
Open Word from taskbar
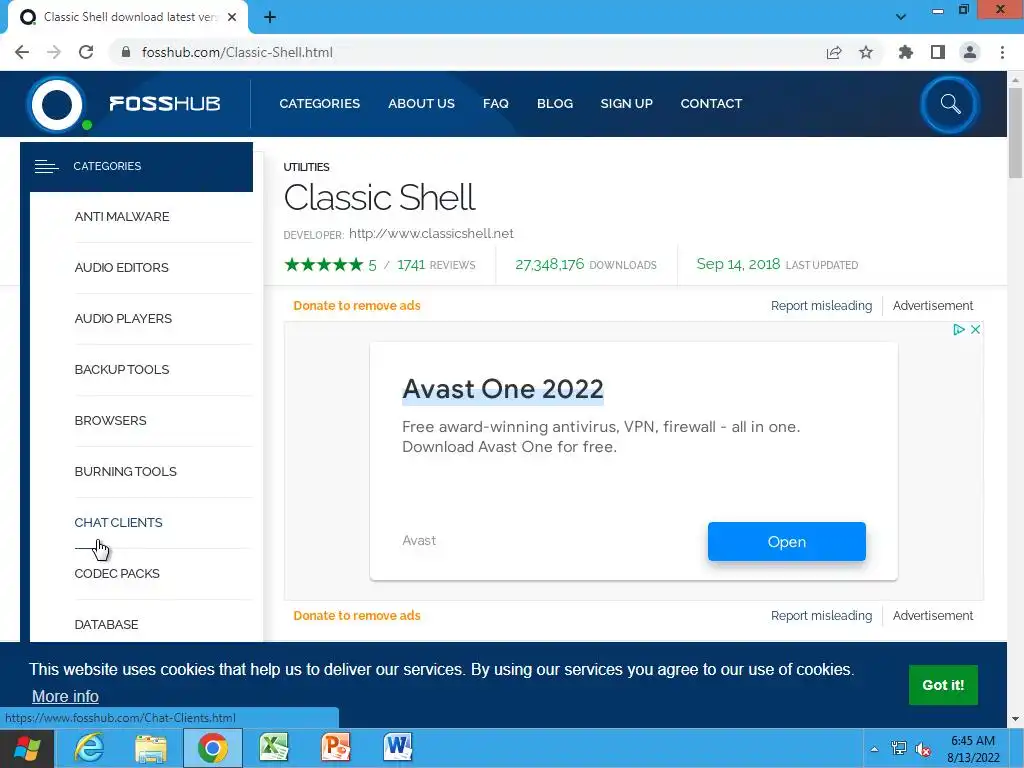pyautogui.click(x=398, y=748)
